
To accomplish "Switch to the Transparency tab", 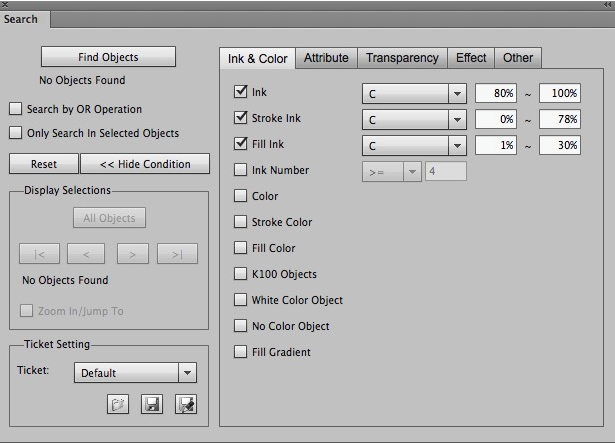I will (401, 58).
